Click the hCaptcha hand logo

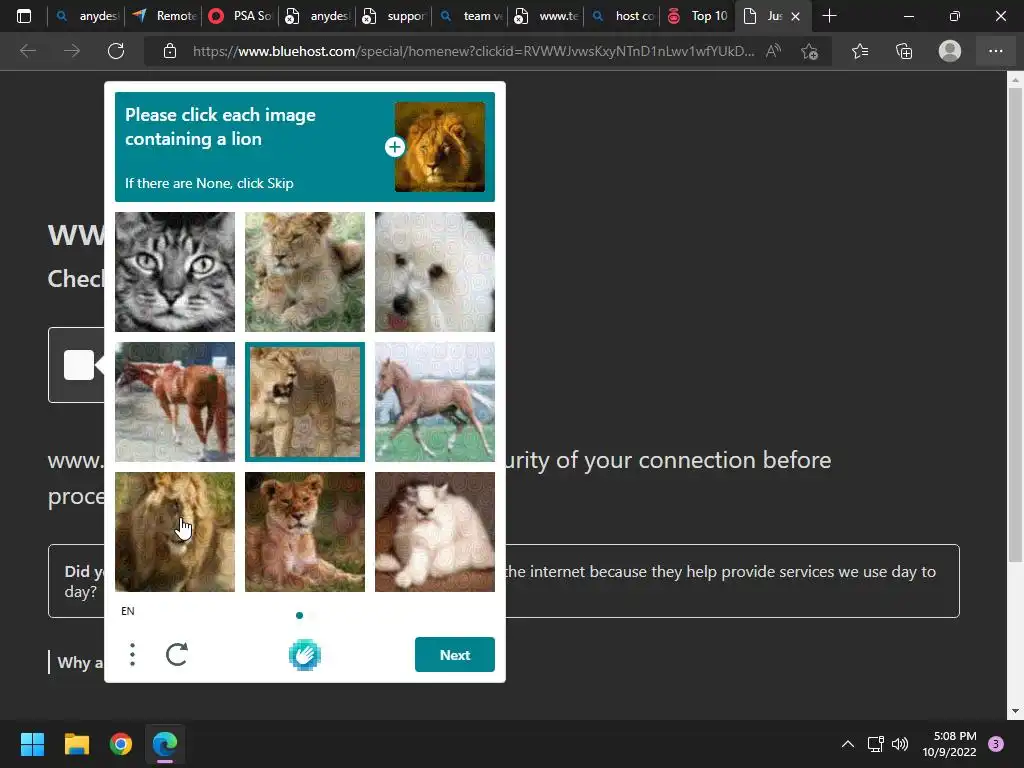(x=305, y=654)
